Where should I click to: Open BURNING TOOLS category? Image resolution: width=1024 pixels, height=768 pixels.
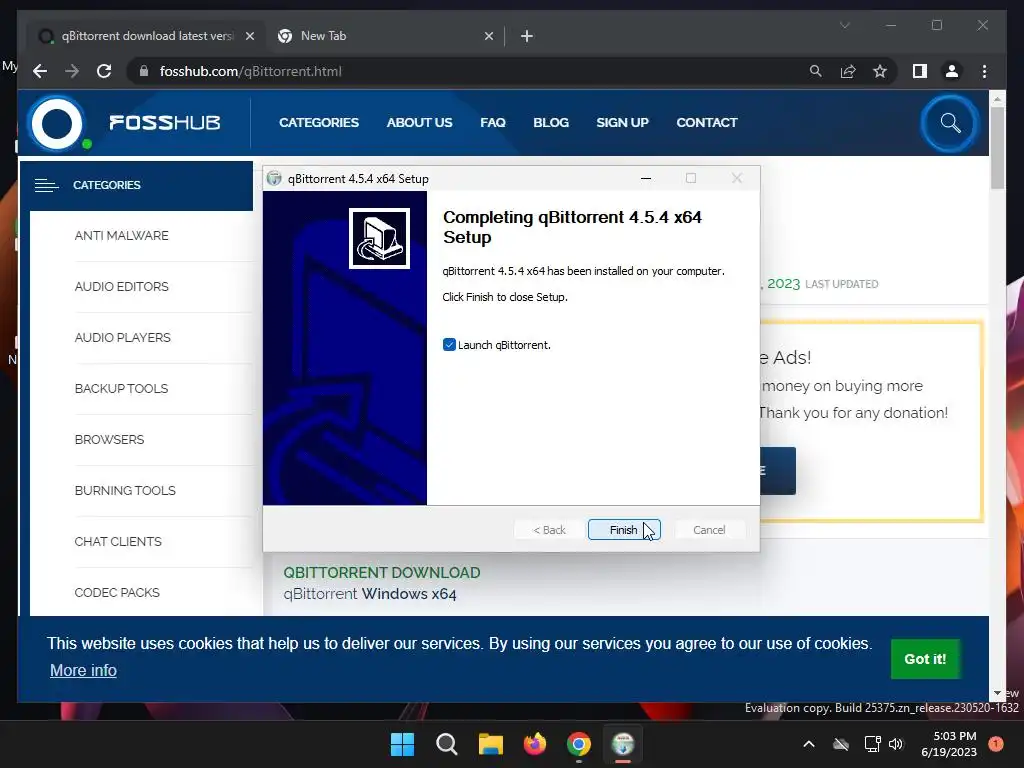(125, 490)
